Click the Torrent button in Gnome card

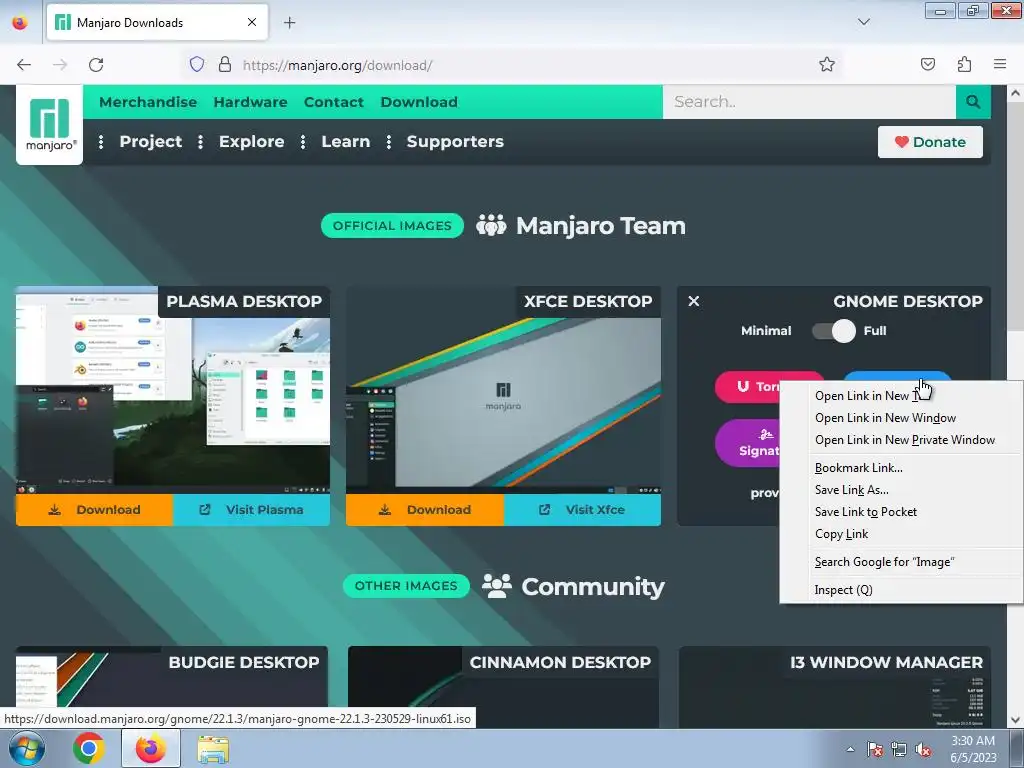748,387
